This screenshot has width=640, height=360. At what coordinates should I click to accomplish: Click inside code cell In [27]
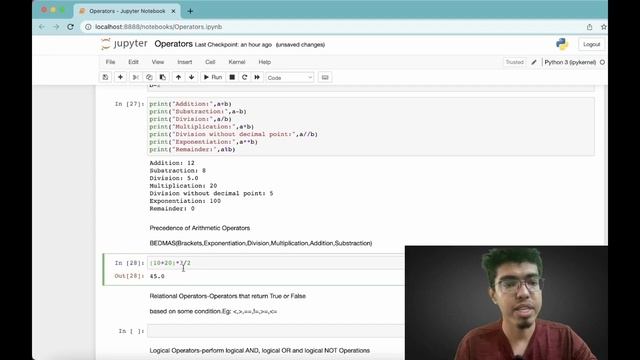point(371,127)
